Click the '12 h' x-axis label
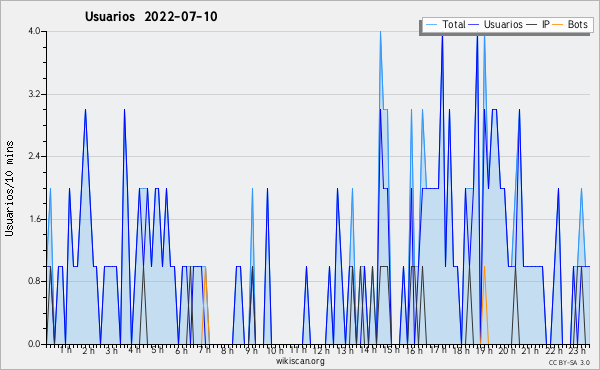 [321, 350]
